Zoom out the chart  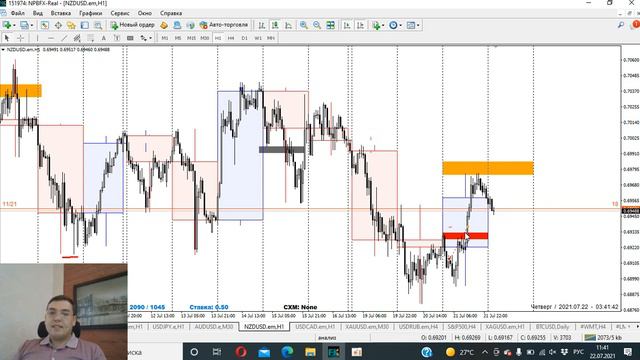[317, 25]
